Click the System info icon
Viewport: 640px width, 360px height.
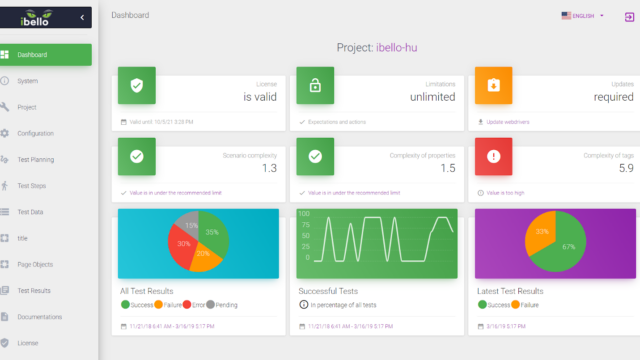pyautogui.click(x=4, y=81)
